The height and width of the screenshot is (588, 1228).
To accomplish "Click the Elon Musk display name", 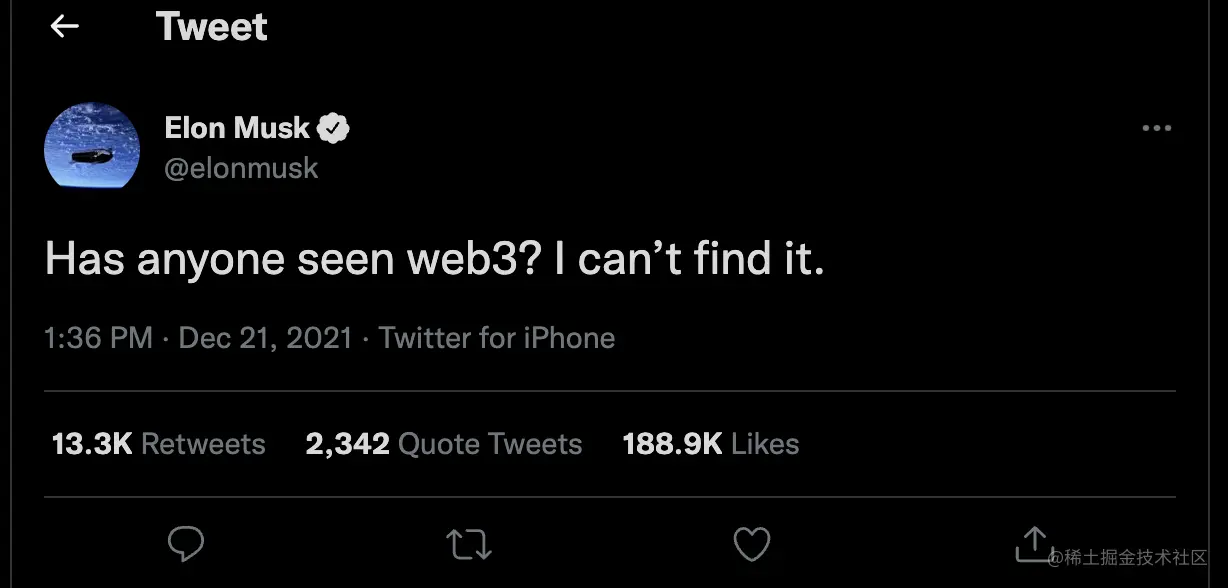I will pos(237,128).
